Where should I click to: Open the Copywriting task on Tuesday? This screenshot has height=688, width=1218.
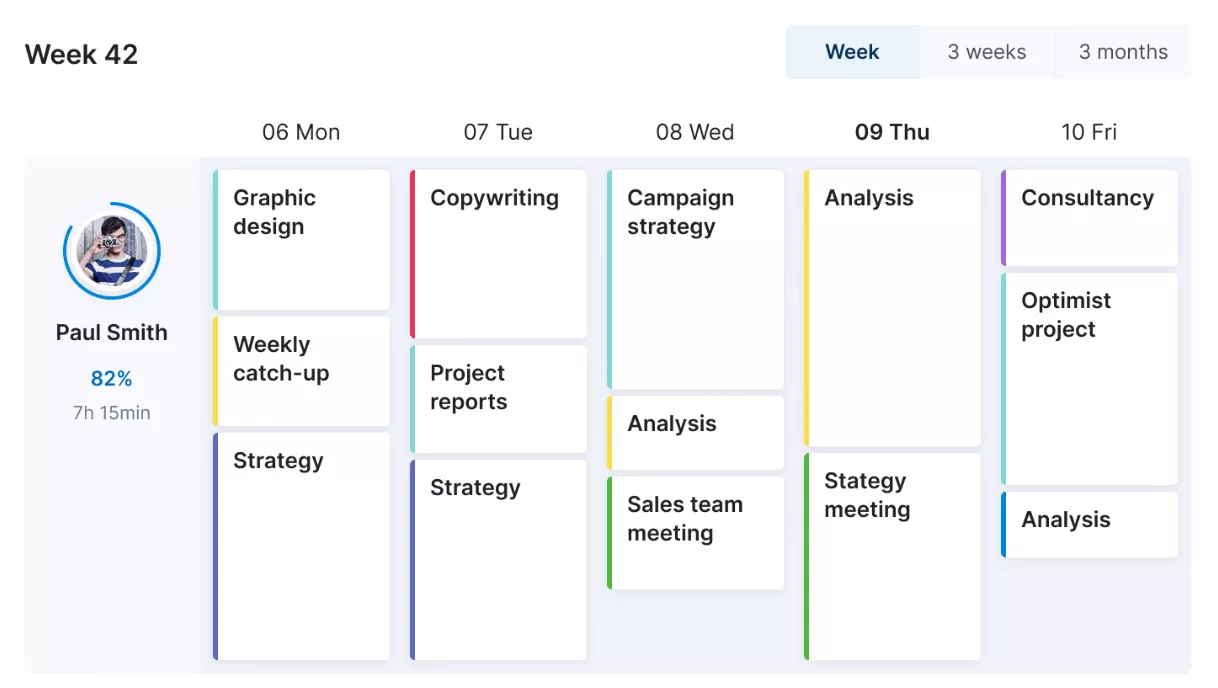(497, 250)
